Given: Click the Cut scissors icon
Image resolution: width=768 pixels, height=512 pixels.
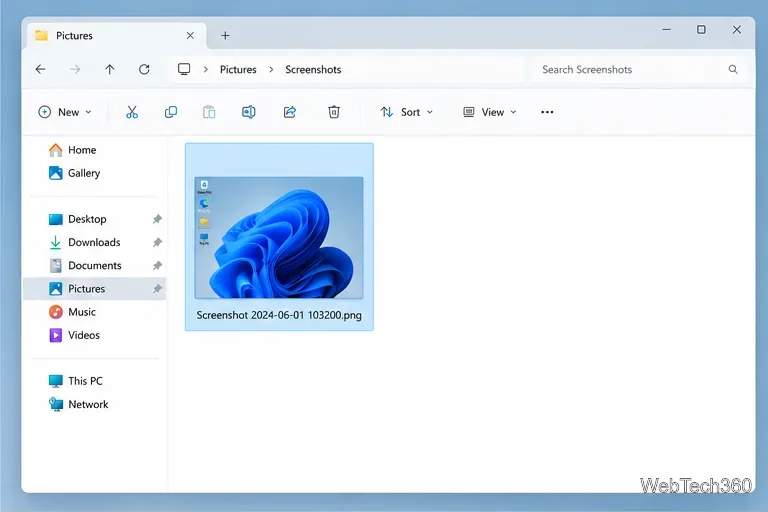Looking at the screenshot, I should pos(132,112).
